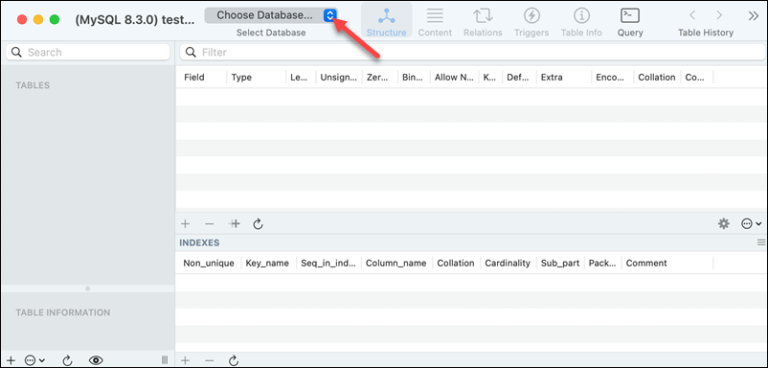Image resolution: width=768 pixels, height=368 pixels.
Task: Refresh the fields structure list
Action: tap(258, 224)
